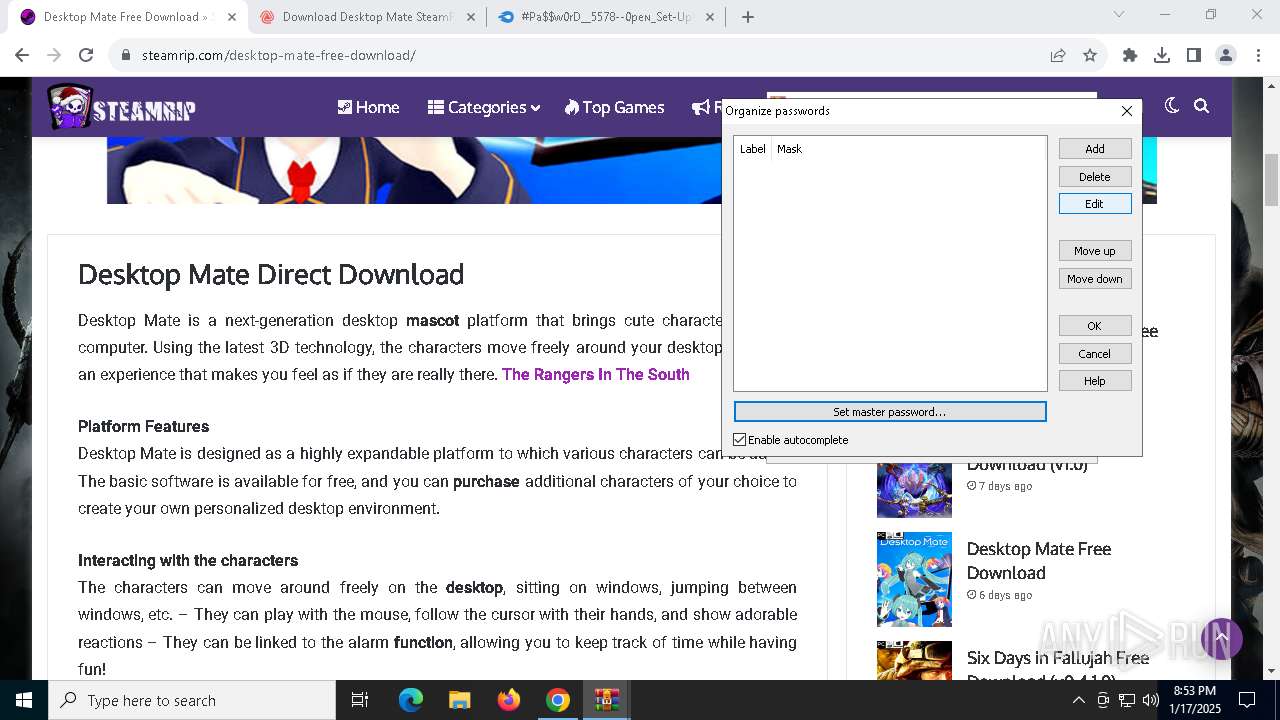Open the notification center icon
Viewport: 1280px width, 720px height.
[1247, 700]
